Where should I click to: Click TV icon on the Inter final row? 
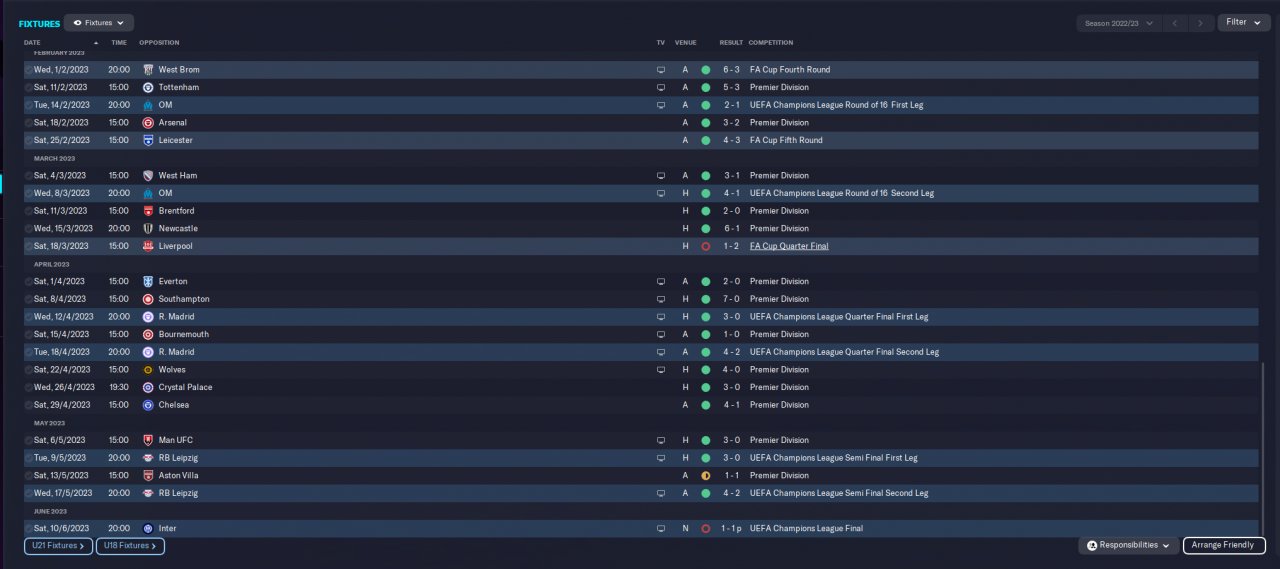tap(660, 528)
